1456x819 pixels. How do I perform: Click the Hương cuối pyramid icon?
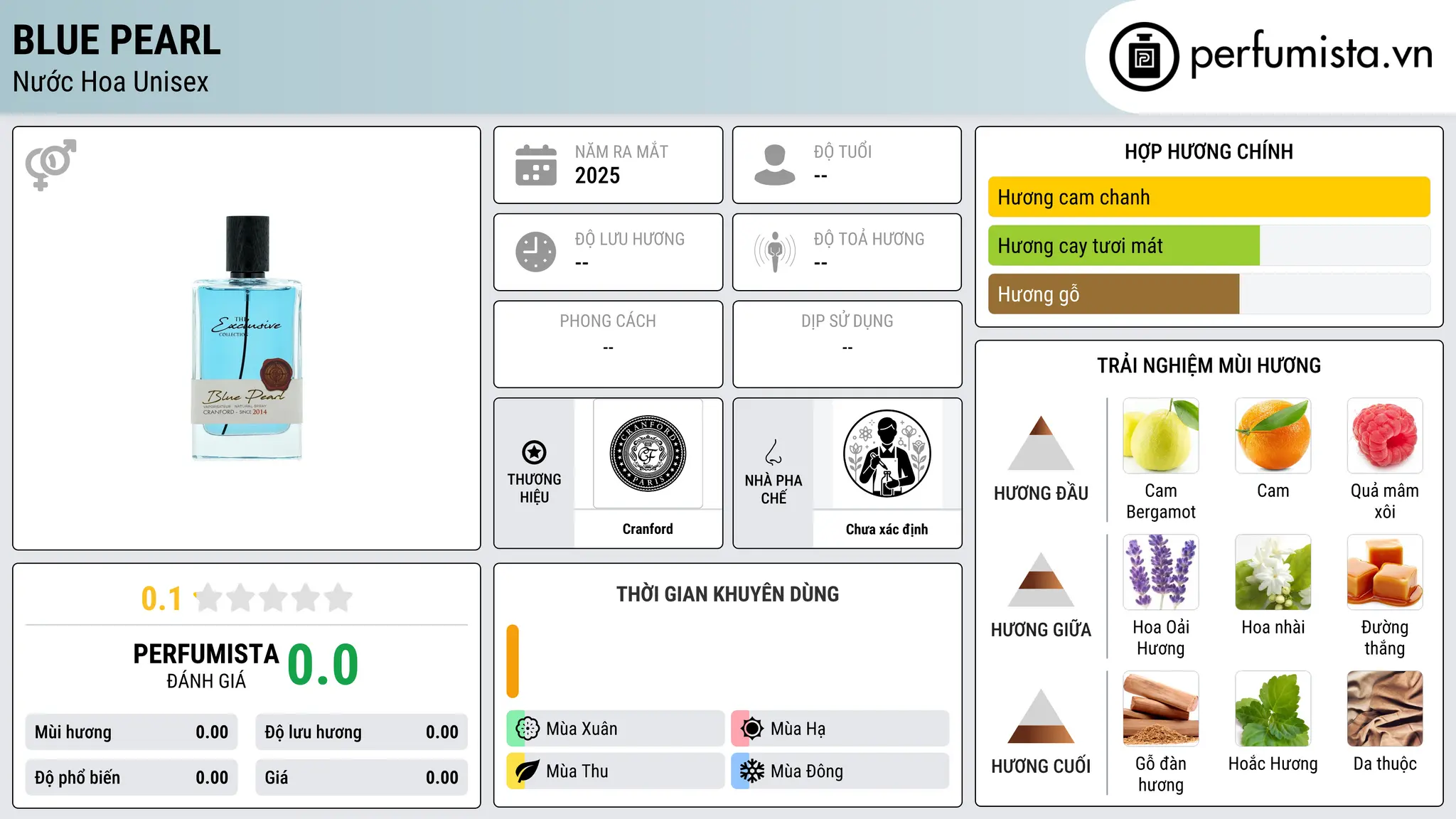(x=1041, y=716)
